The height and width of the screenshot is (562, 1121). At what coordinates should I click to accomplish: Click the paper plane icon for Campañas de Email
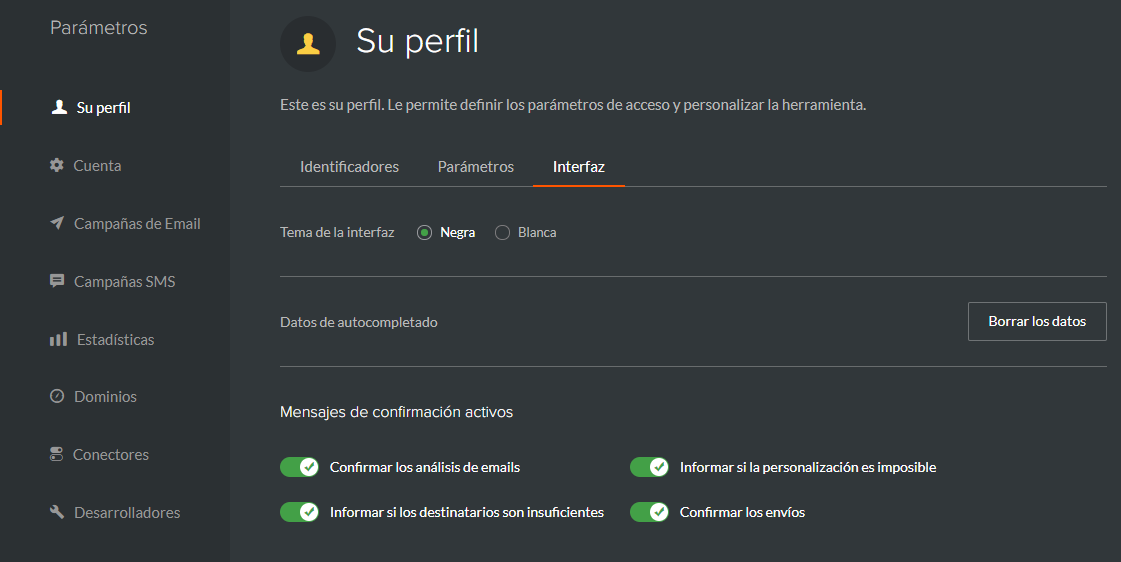(x=57, y=223)
